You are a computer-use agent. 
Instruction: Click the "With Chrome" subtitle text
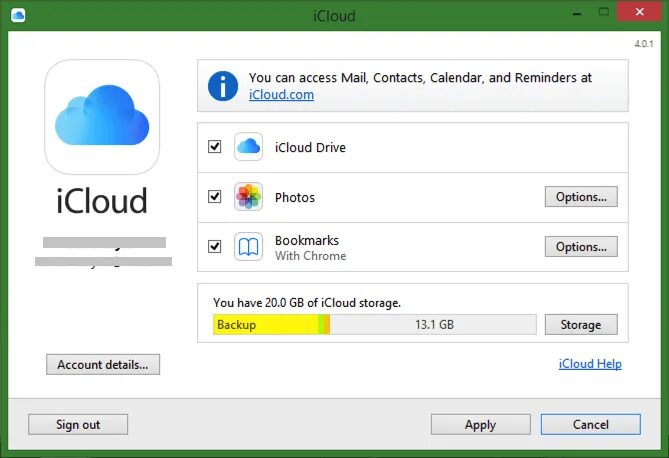point(311,256)
